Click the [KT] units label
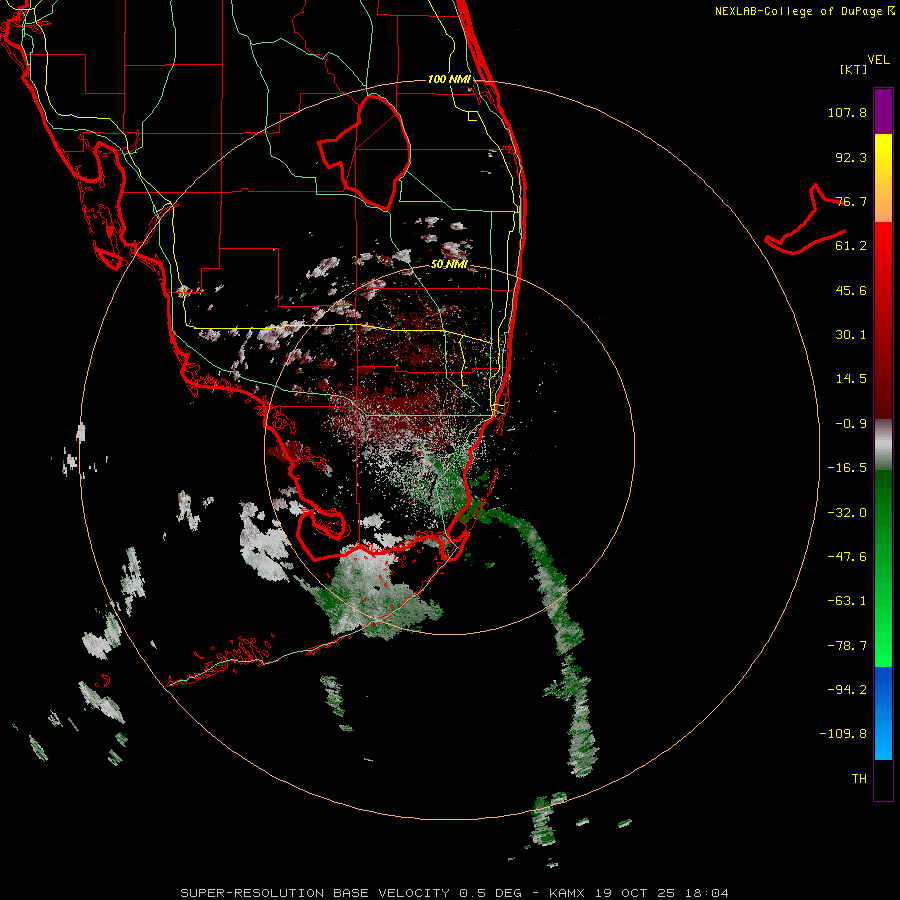The image size is (900, 900). pyautogui.click(x=854, y=69)
